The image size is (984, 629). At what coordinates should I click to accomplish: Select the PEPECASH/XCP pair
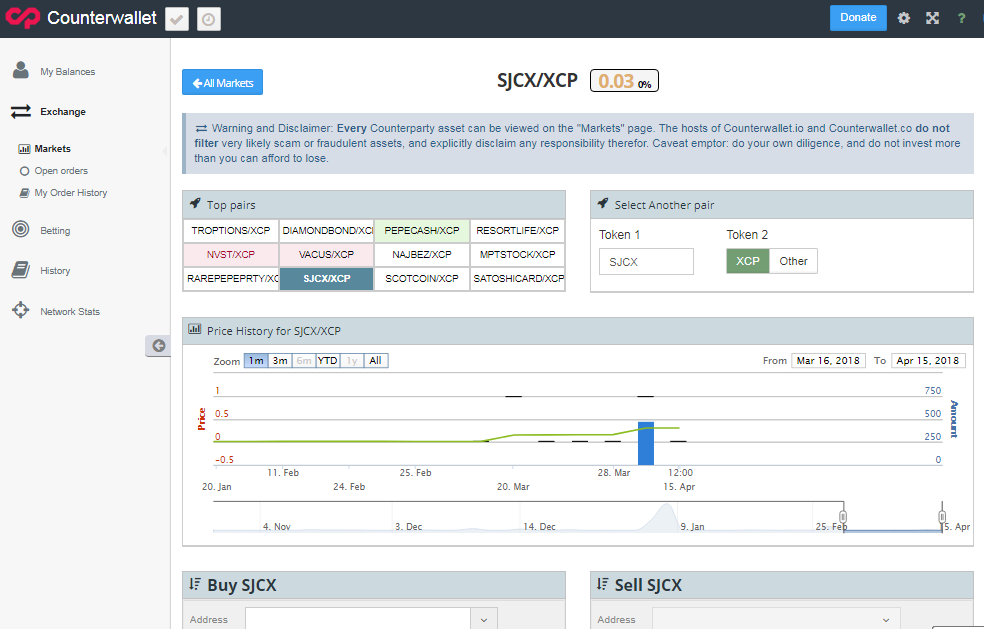pos(422,230)
